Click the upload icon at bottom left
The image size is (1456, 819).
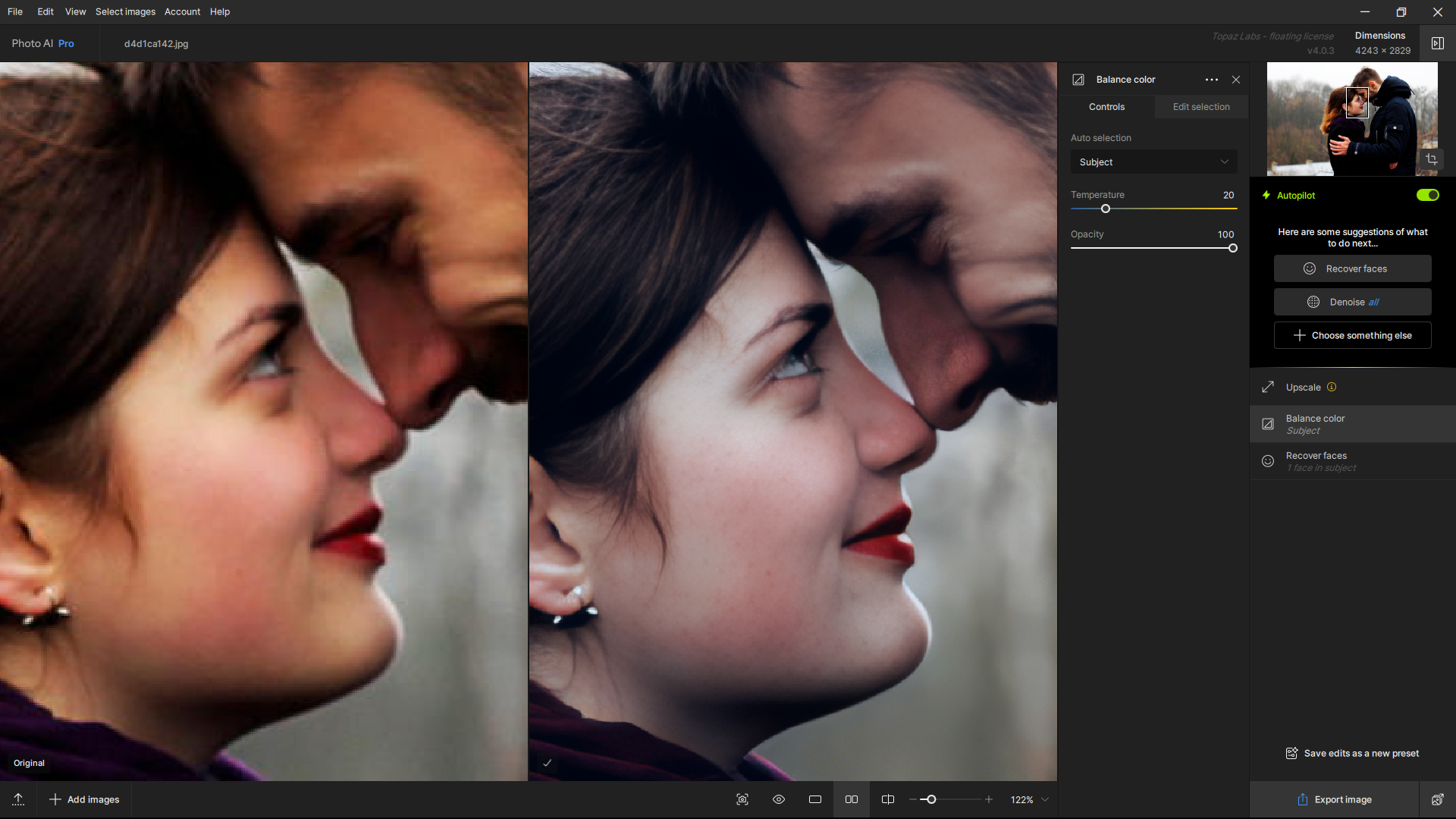(x=18, y=799)
